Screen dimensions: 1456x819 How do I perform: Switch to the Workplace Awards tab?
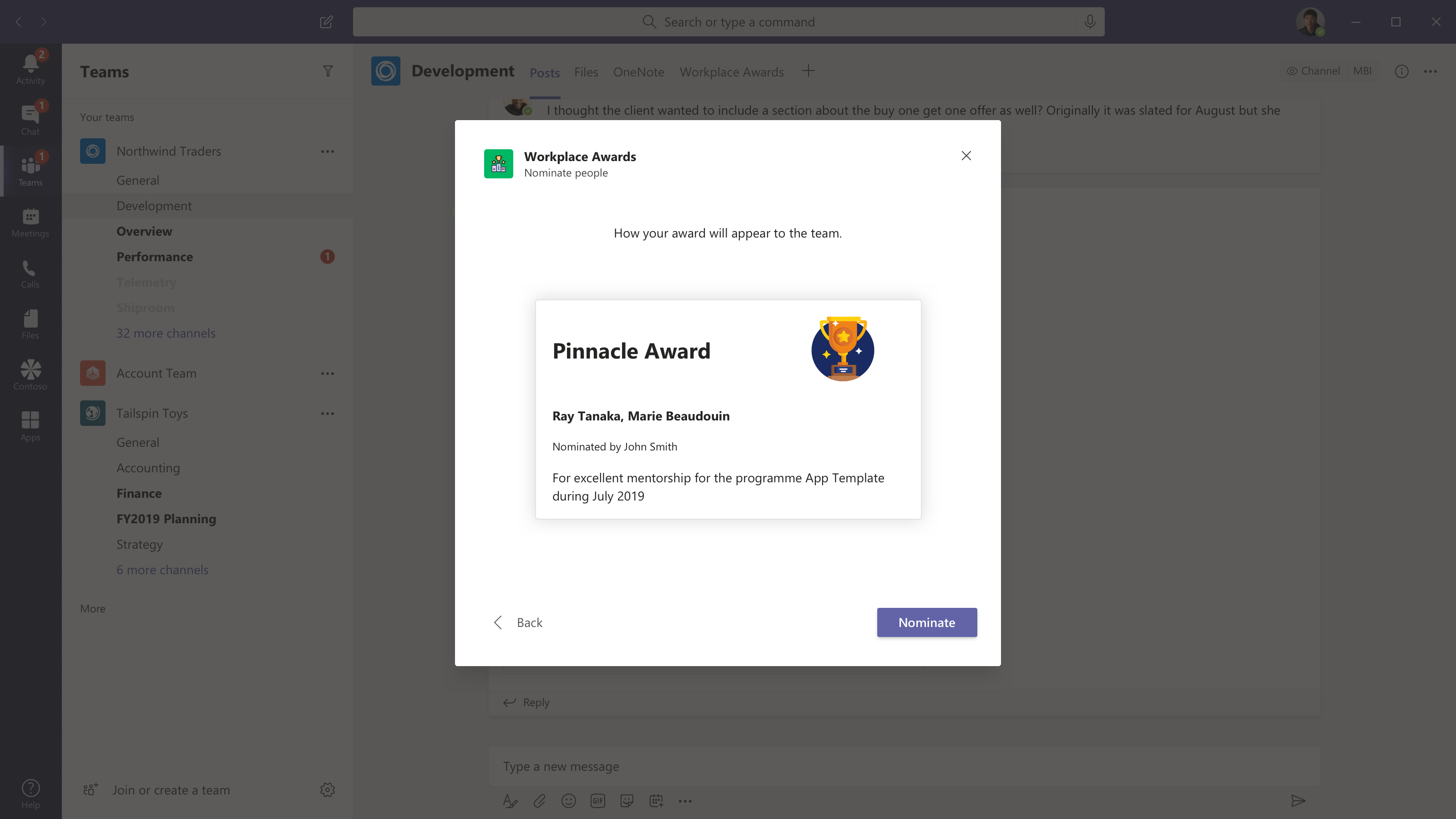coord(731,72)
